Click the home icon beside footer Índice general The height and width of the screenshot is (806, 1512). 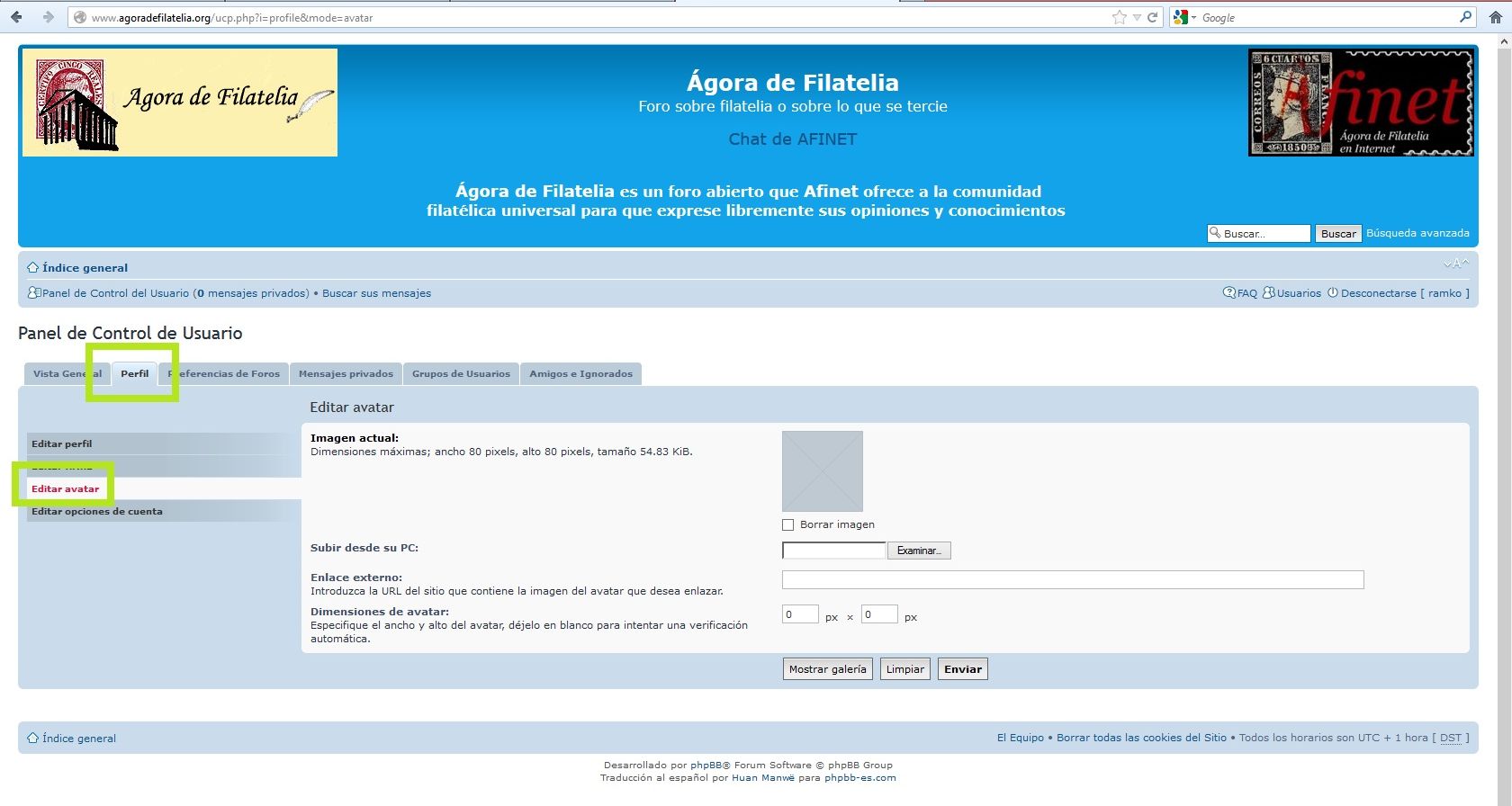pyautogui.click(x=33, y=738)
